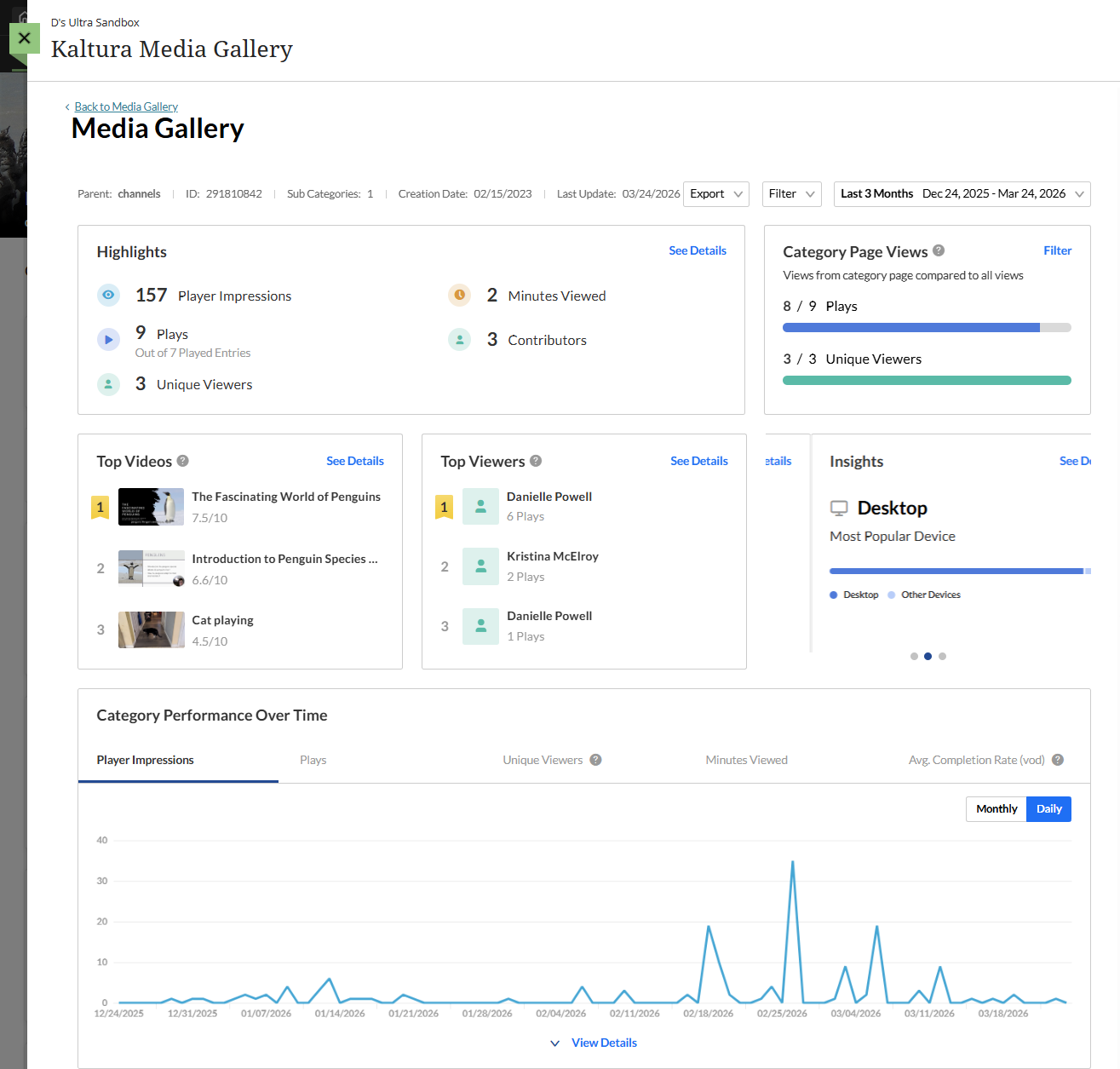
Task: Click See Details in Top Videos
Action: (355, 461)
